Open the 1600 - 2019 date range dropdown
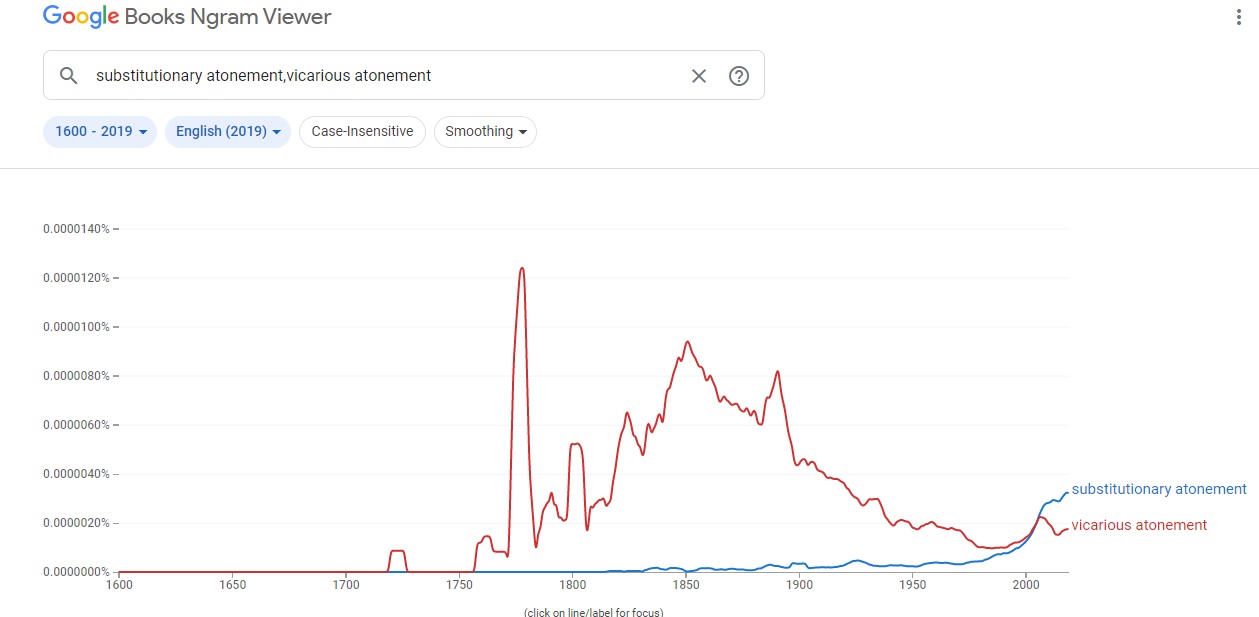 pyautogui.click(x=100, y=132)
